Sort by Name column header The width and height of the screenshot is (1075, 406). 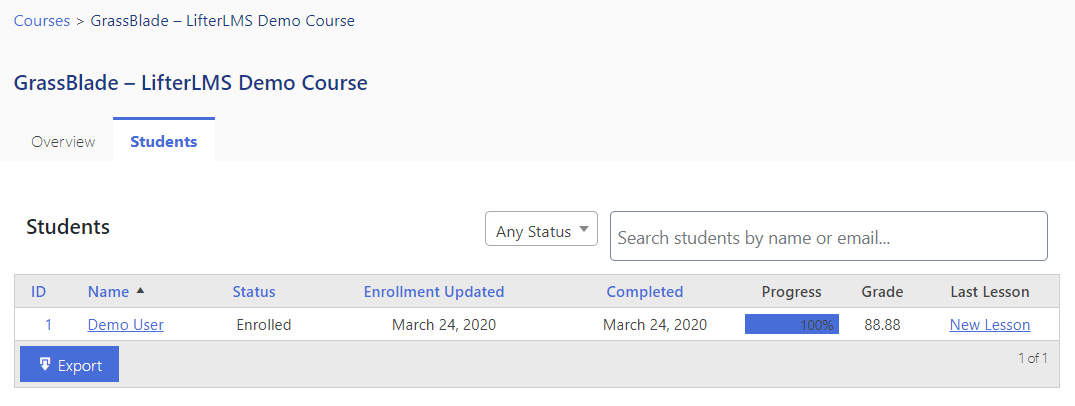coord(108,291)
